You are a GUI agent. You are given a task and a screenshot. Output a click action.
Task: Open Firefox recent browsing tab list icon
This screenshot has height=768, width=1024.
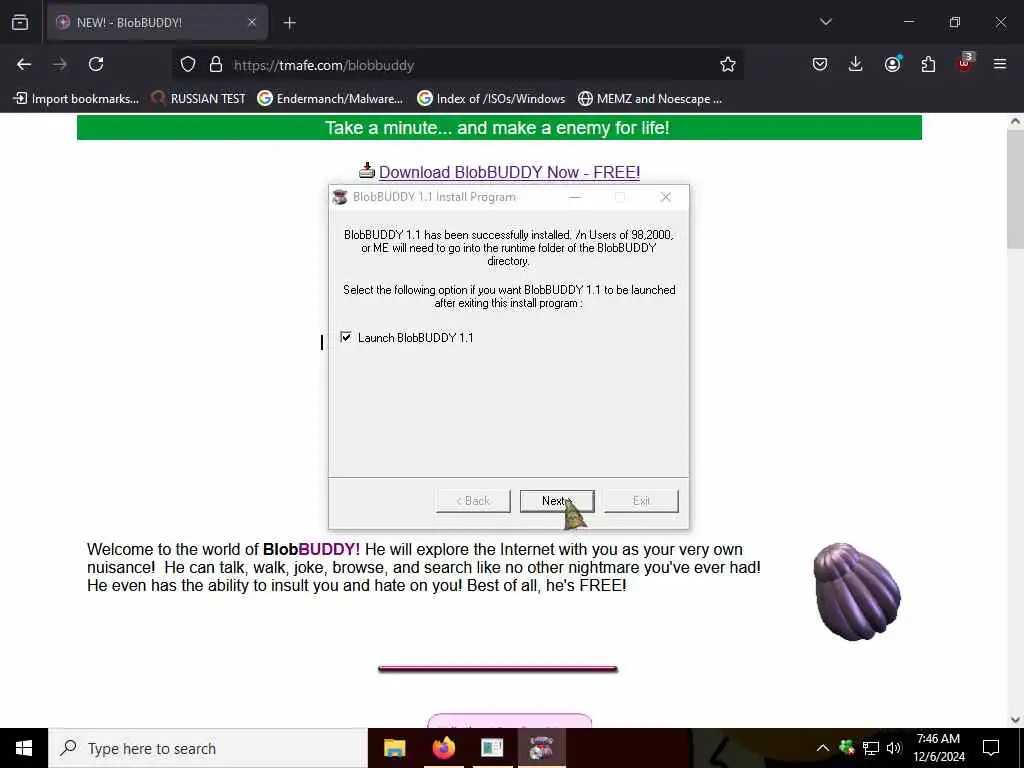(x=20, y=23)
